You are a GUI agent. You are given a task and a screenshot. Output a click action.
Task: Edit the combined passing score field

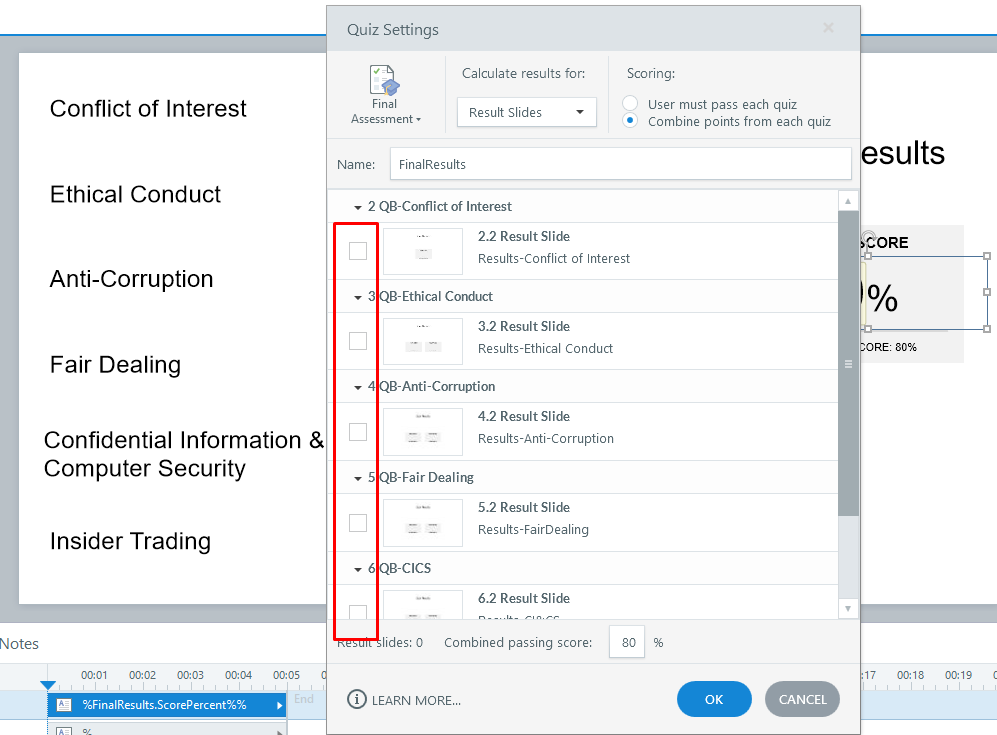point(627,642)
